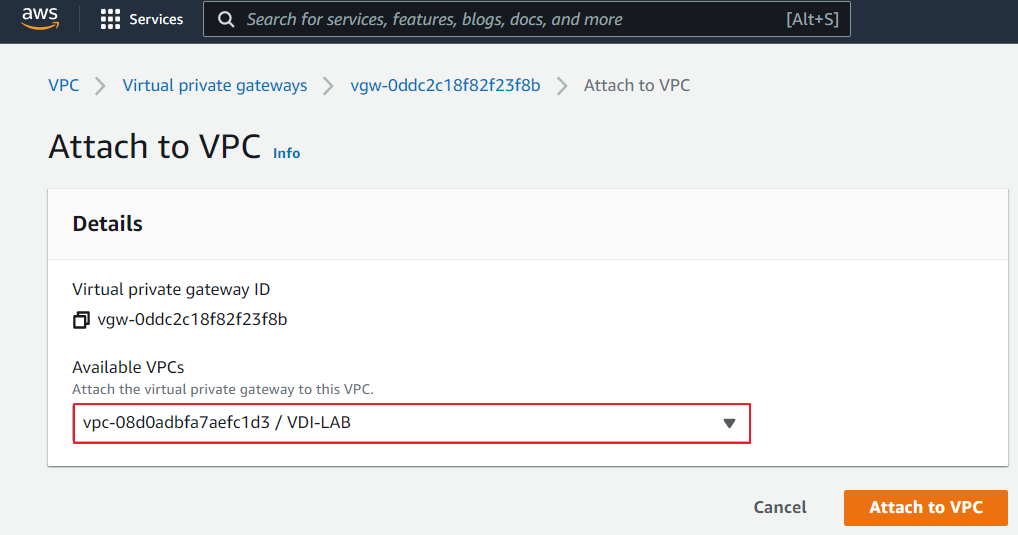The width and height of the screenshot is (1018, 535).
Task: Click the Alt+S shortcut hint
Action: (812, 20)
